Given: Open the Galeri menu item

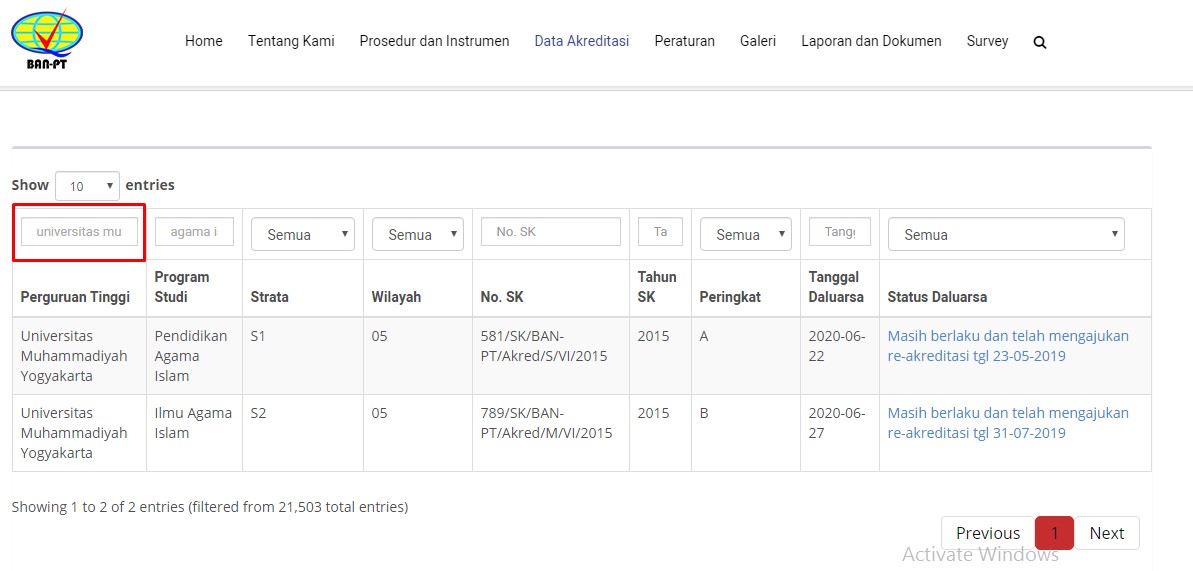Looking at the screenshot, I should [758, 41].
